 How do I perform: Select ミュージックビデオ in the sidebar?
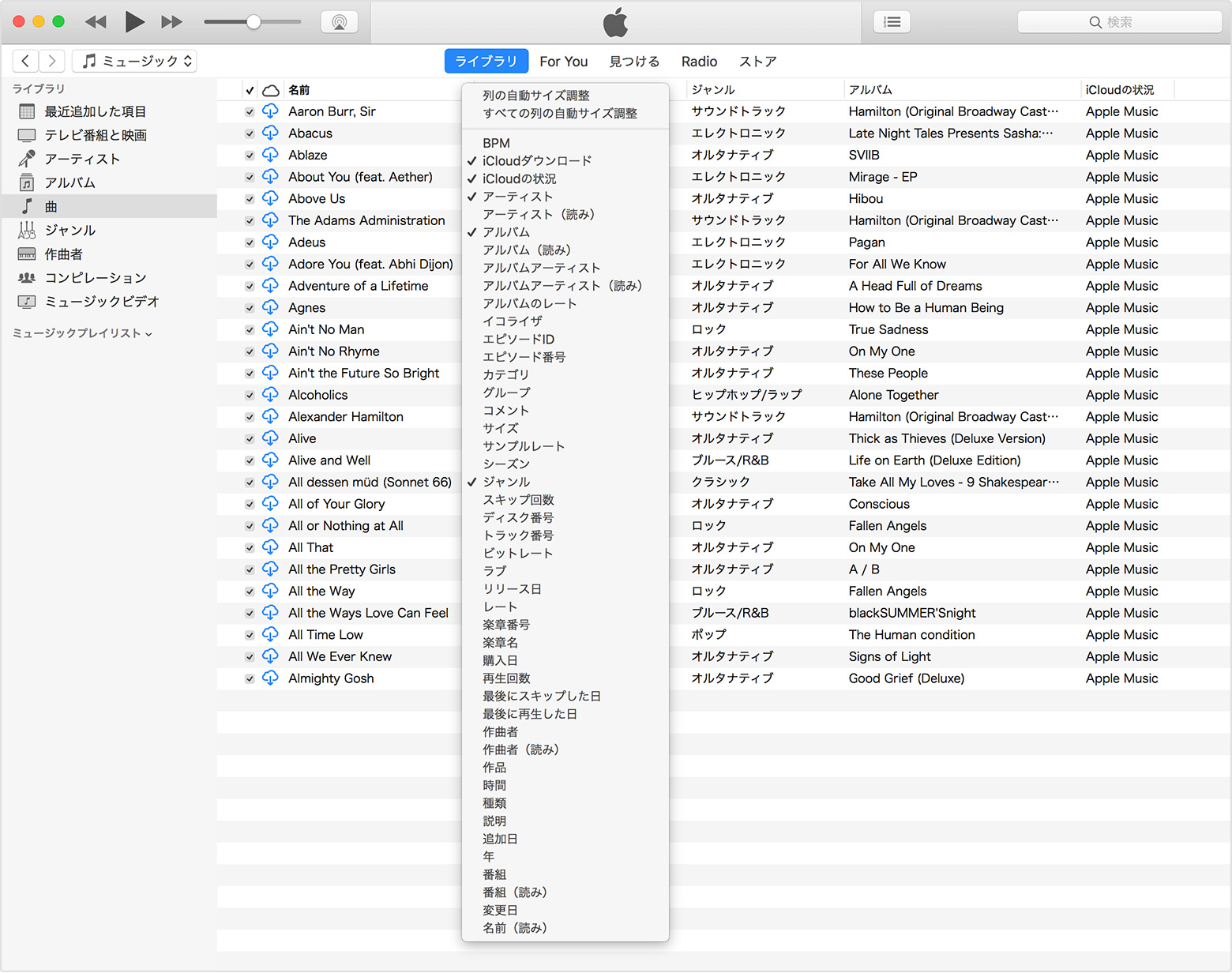tap(102, 301)
